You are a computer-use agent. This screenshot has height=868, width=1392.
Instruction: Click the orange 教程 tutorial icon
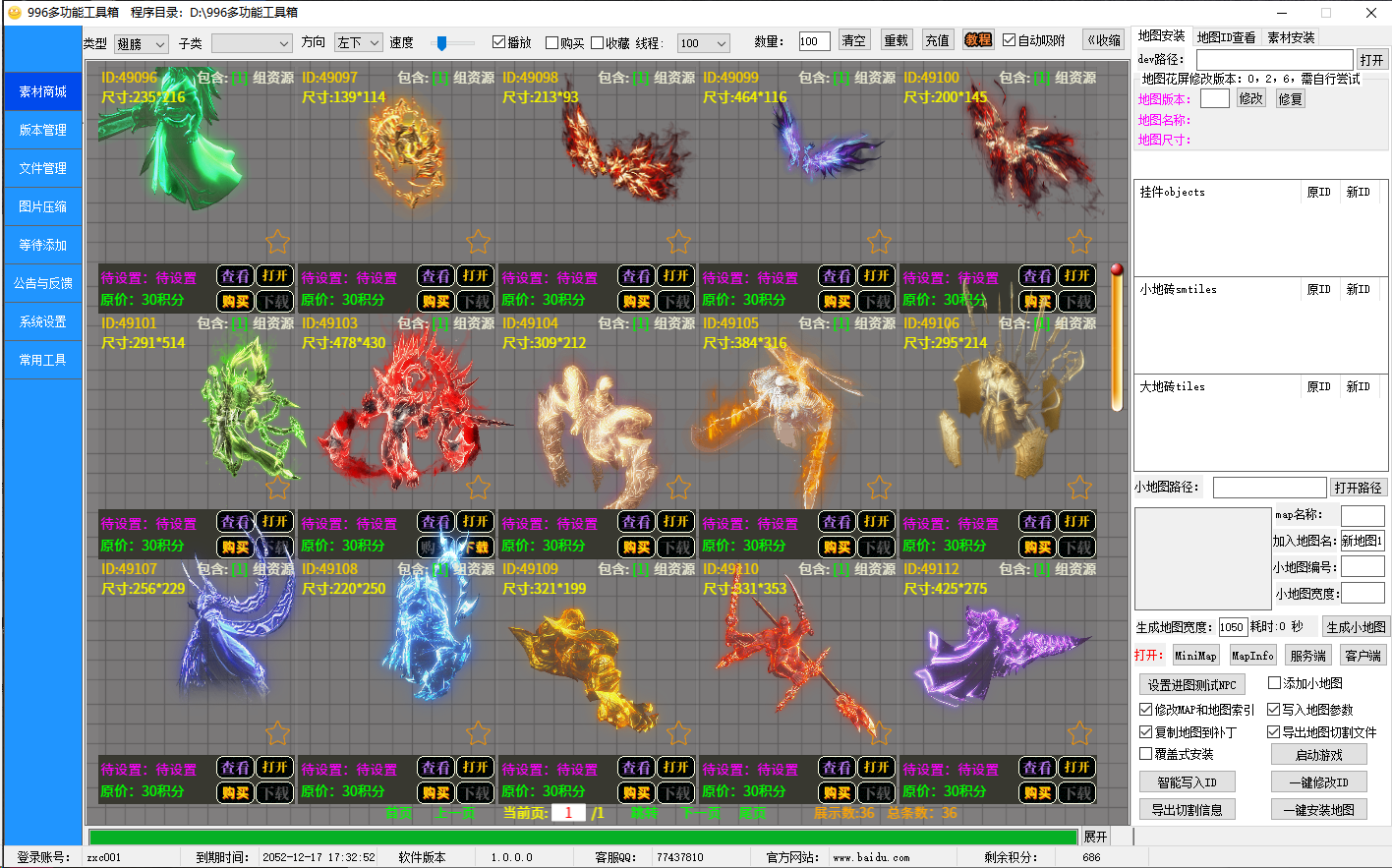[978, 40]
